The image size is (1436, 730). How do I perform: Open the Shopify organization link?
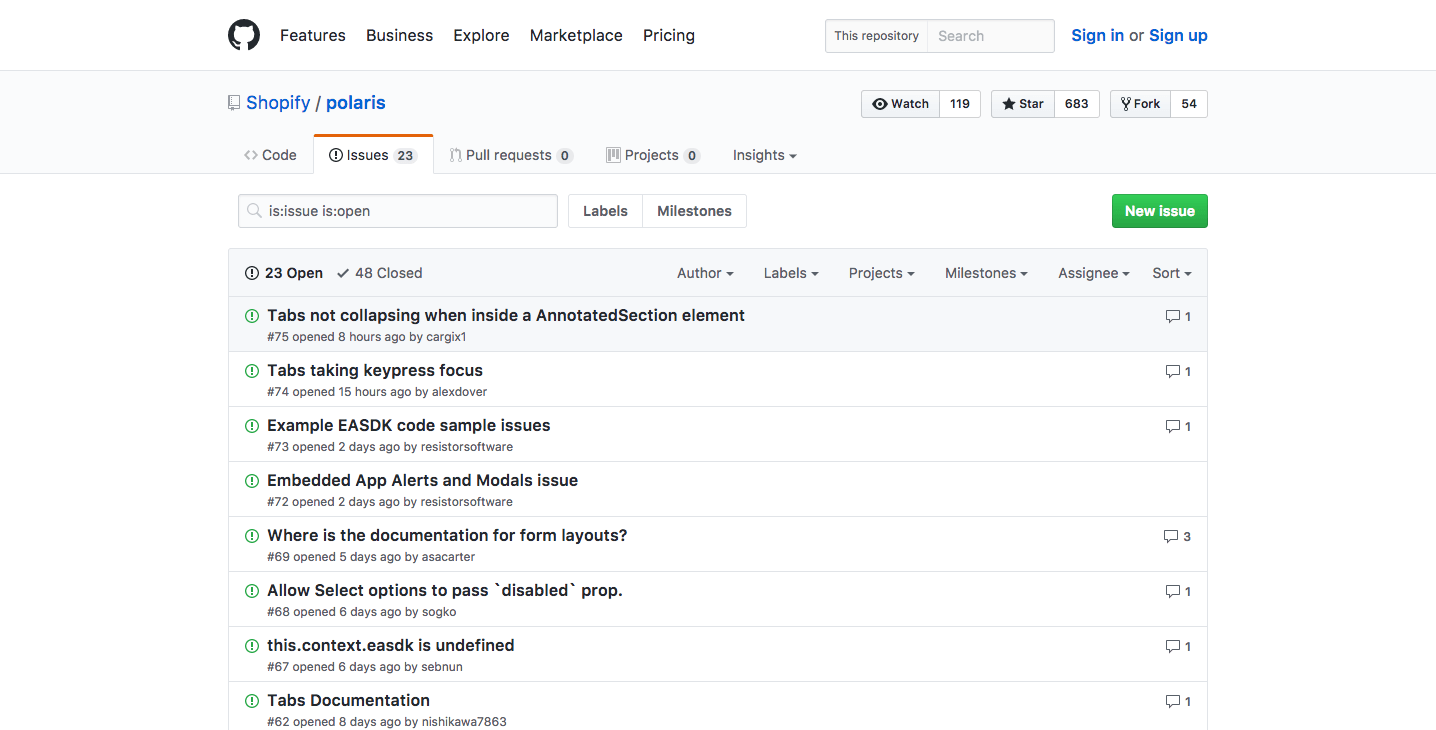278,103
